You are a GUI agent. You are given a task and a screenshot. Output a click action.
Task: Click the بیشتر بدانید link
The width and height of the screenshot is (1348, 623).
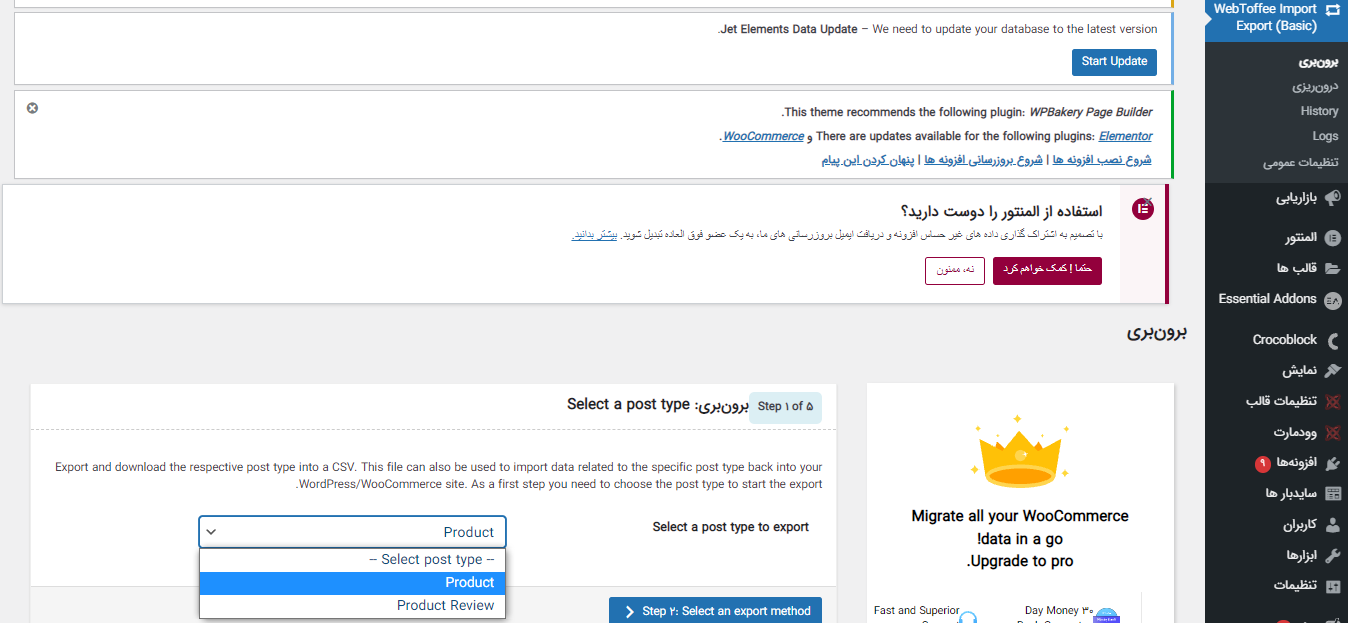595,235
